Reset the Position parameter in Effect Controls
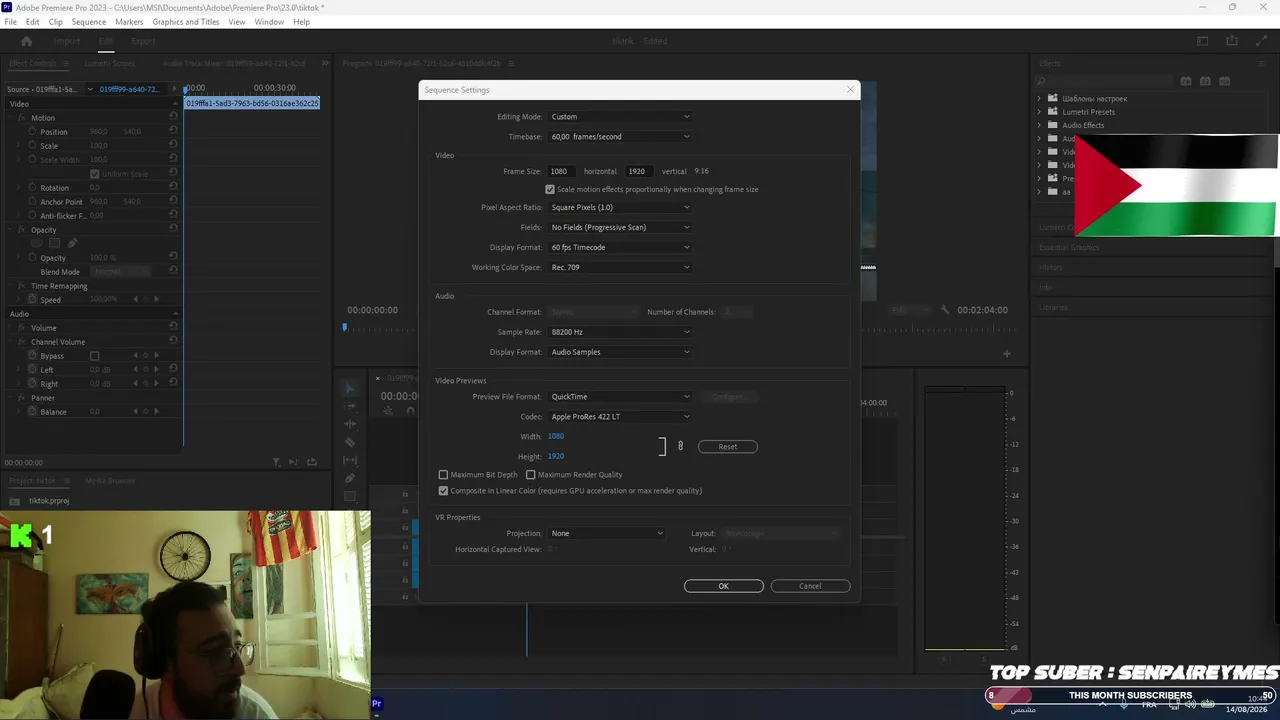The width and height of the screenshot is (1280, 720). [x=173, y=131]
